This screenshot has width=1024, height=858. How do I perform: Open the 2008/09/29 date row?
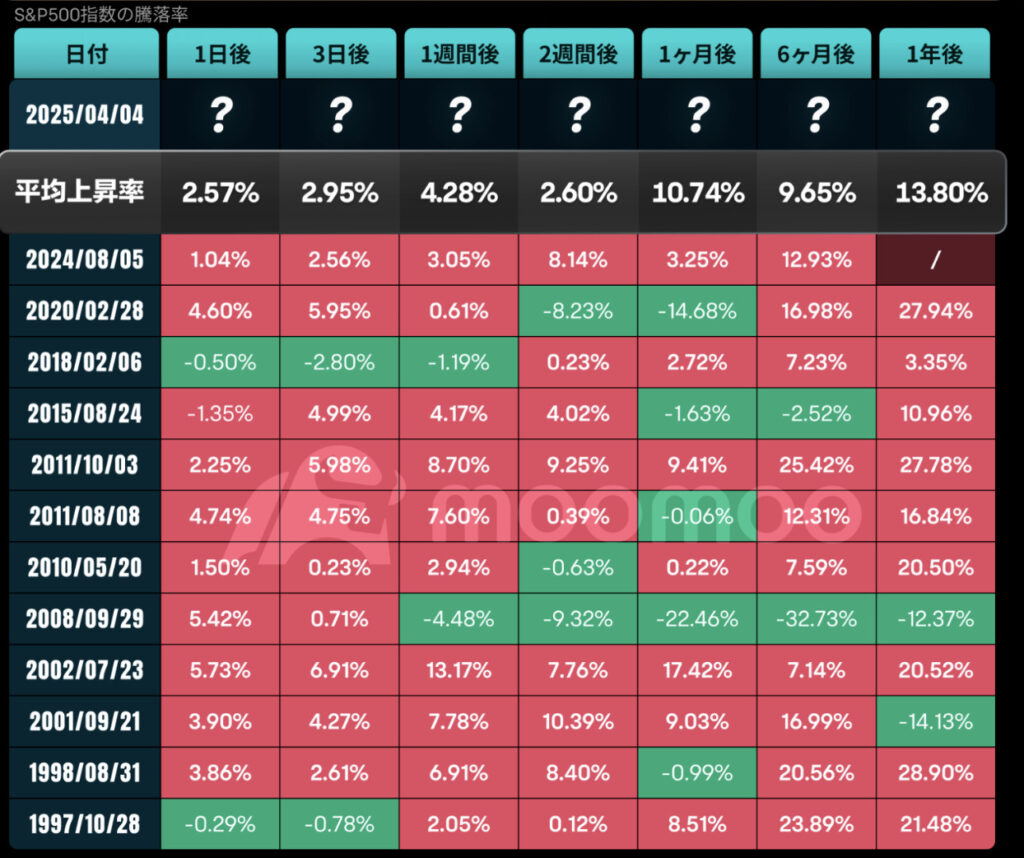click(x=85, y=619)
